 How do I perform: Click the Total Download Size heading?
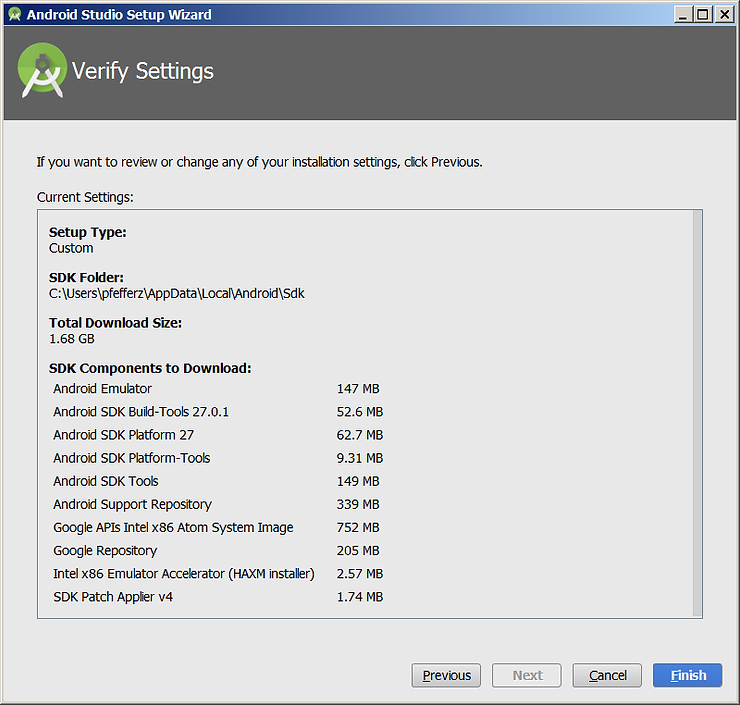tap(115, 323)
